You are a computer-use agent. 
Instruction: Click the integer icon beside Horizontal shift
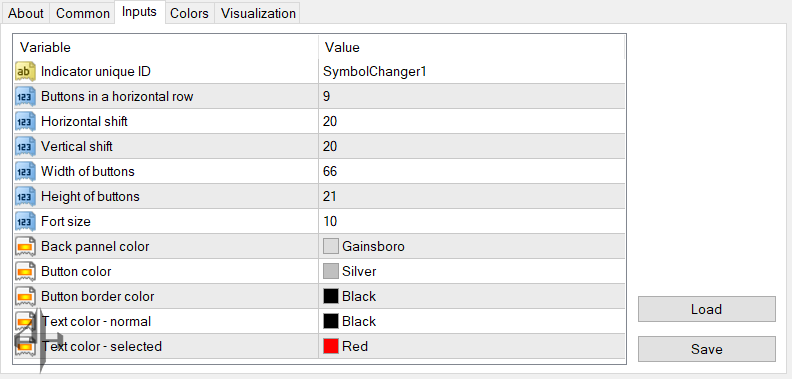coord(25,121)
